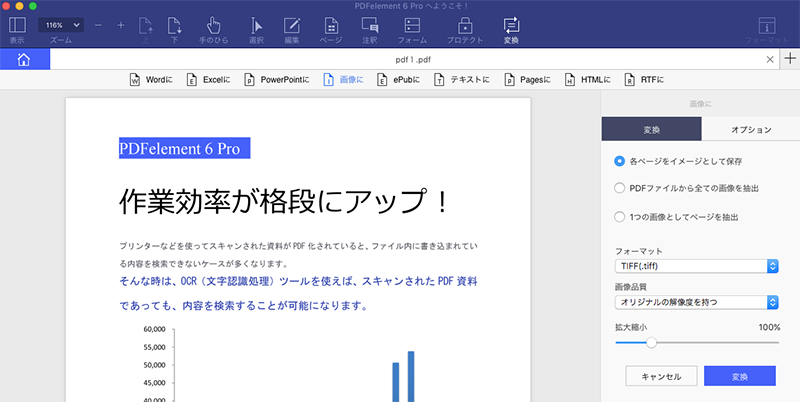The height and width of the screenshot is (402, 800).
Task: Choose PDFファイルから全ての画像を抽出 radio option
Action: pos(620,187)
